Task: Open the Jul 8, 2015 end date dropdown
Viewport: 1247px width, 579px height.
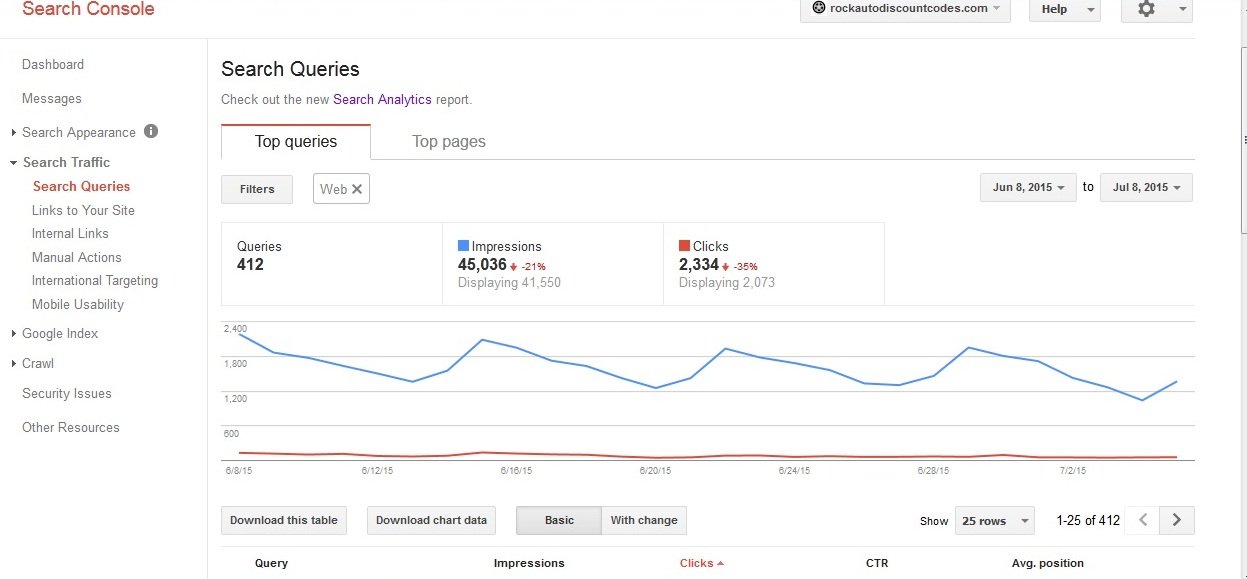Action: click(1146, 188)
